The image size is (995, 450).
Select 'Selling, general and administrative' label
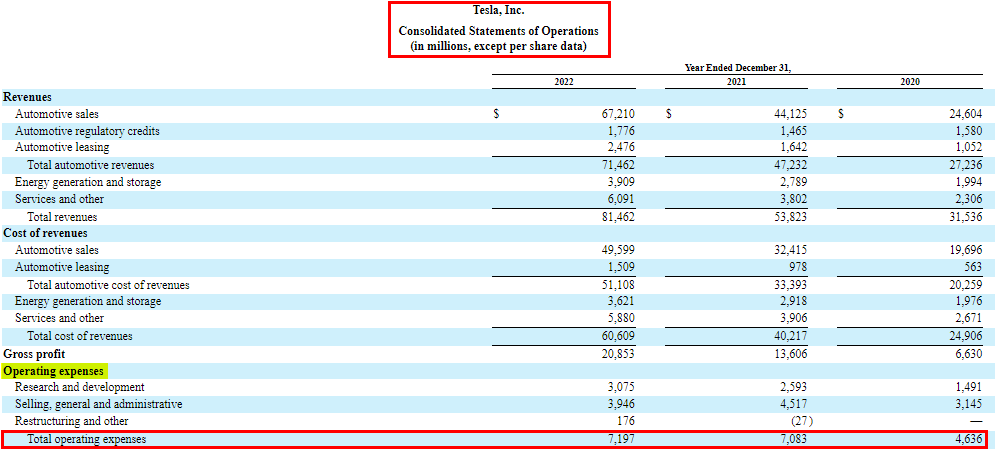[x=98, y=404]
